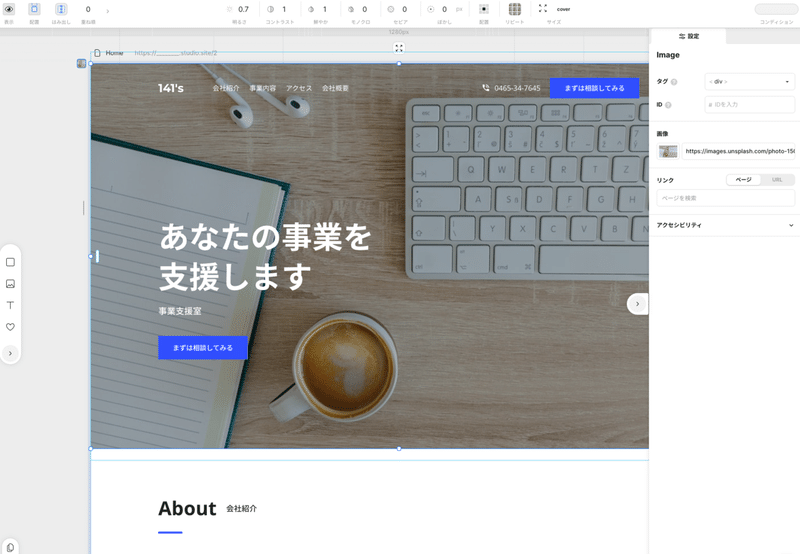Focus the IDを入力 input field
Viewport: 800px width, 554px height.
point(749,105)
